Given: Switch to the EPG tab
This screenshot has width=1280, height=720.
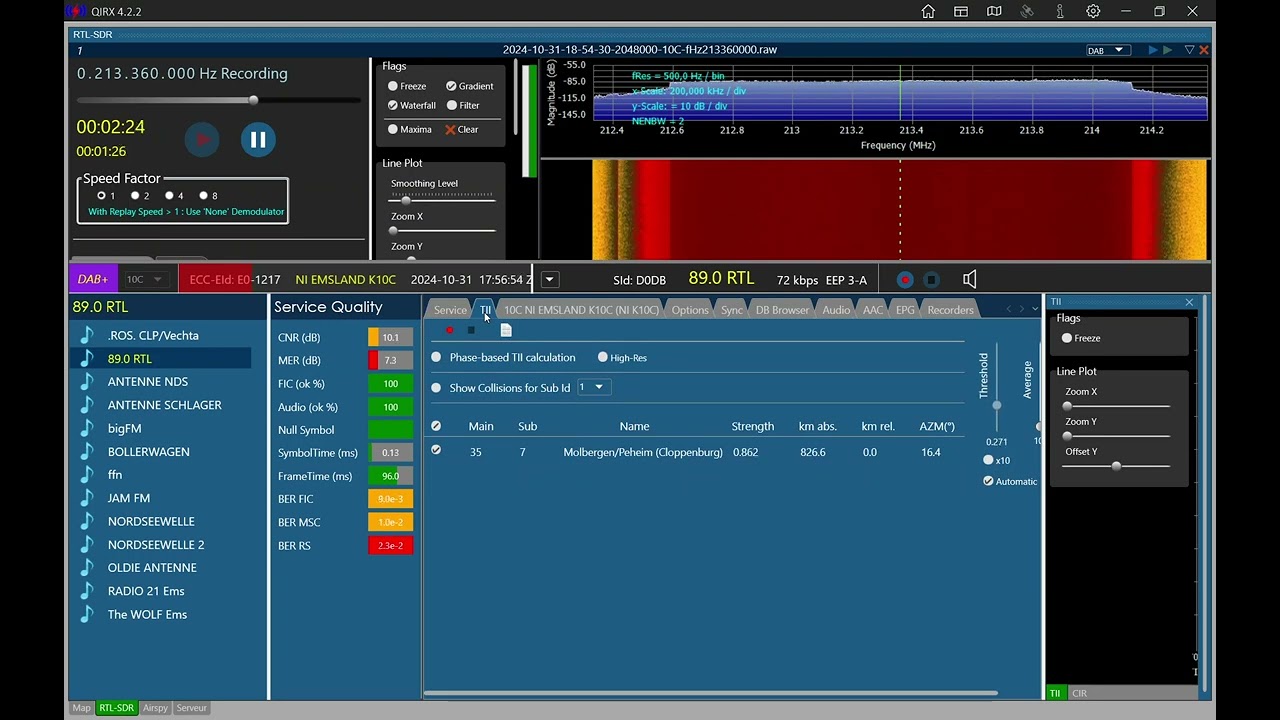Looking at the screenshot, I should coord(905,310).
